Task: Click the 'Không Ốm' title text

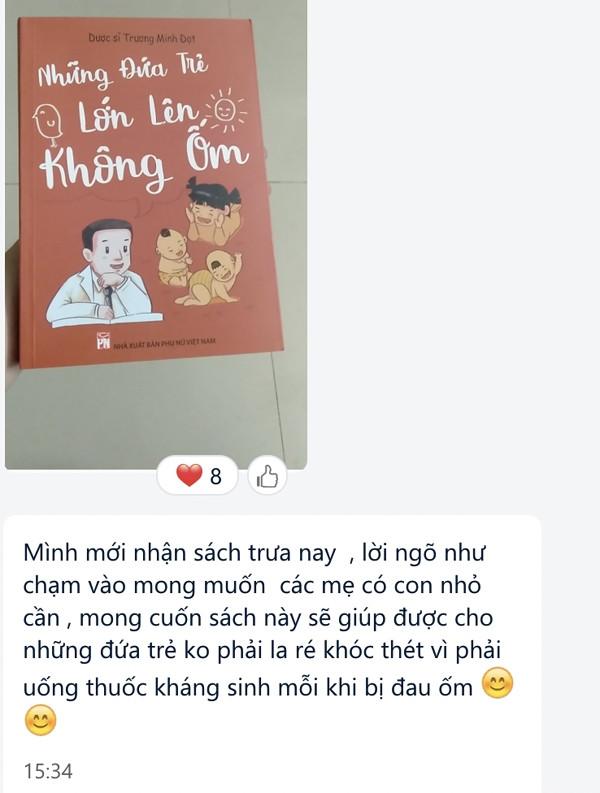Action: tap(145, 162)
